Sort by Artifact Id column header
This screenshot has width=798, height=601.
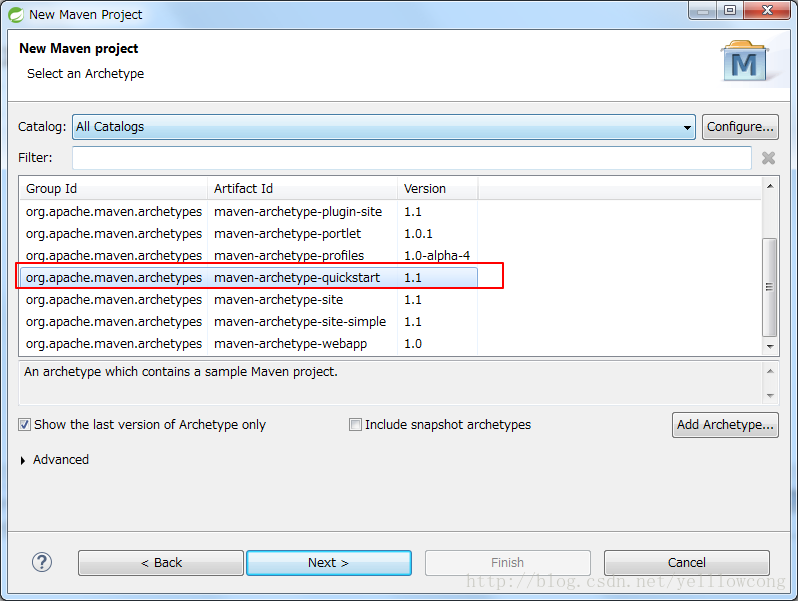pyautogui.click(x=302, y=189)
